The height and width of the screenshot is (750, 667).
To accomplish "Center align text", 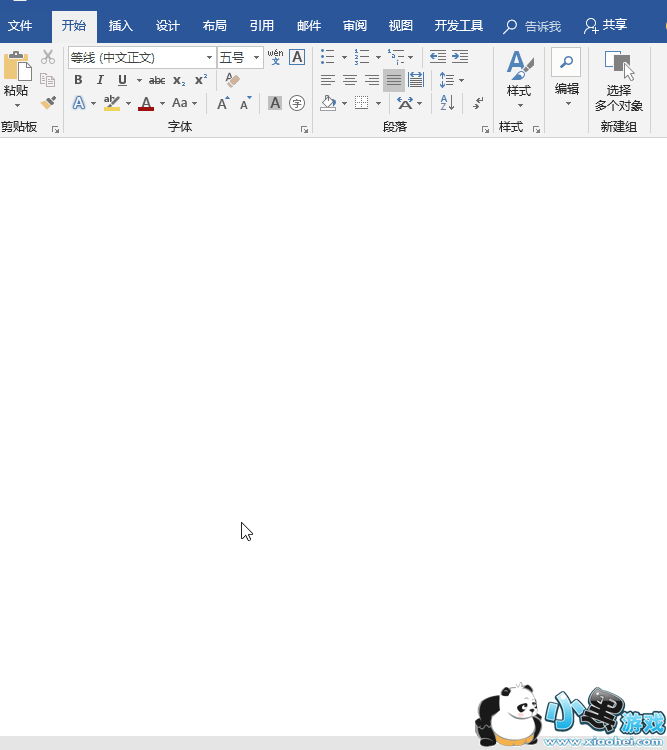I will pos(350,80).
